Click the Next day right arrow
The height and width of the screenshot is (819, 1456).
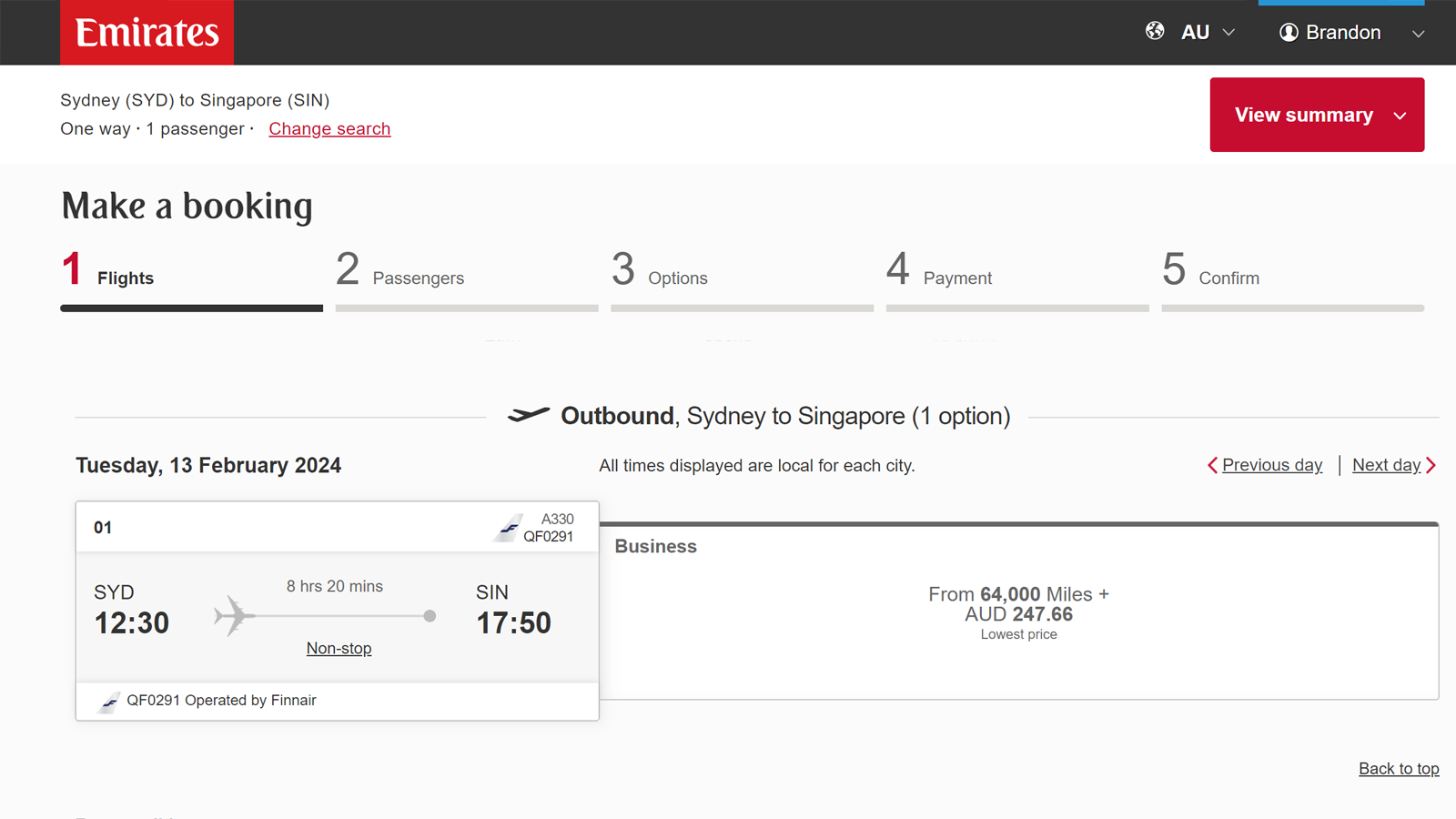tap(1431, 465)
